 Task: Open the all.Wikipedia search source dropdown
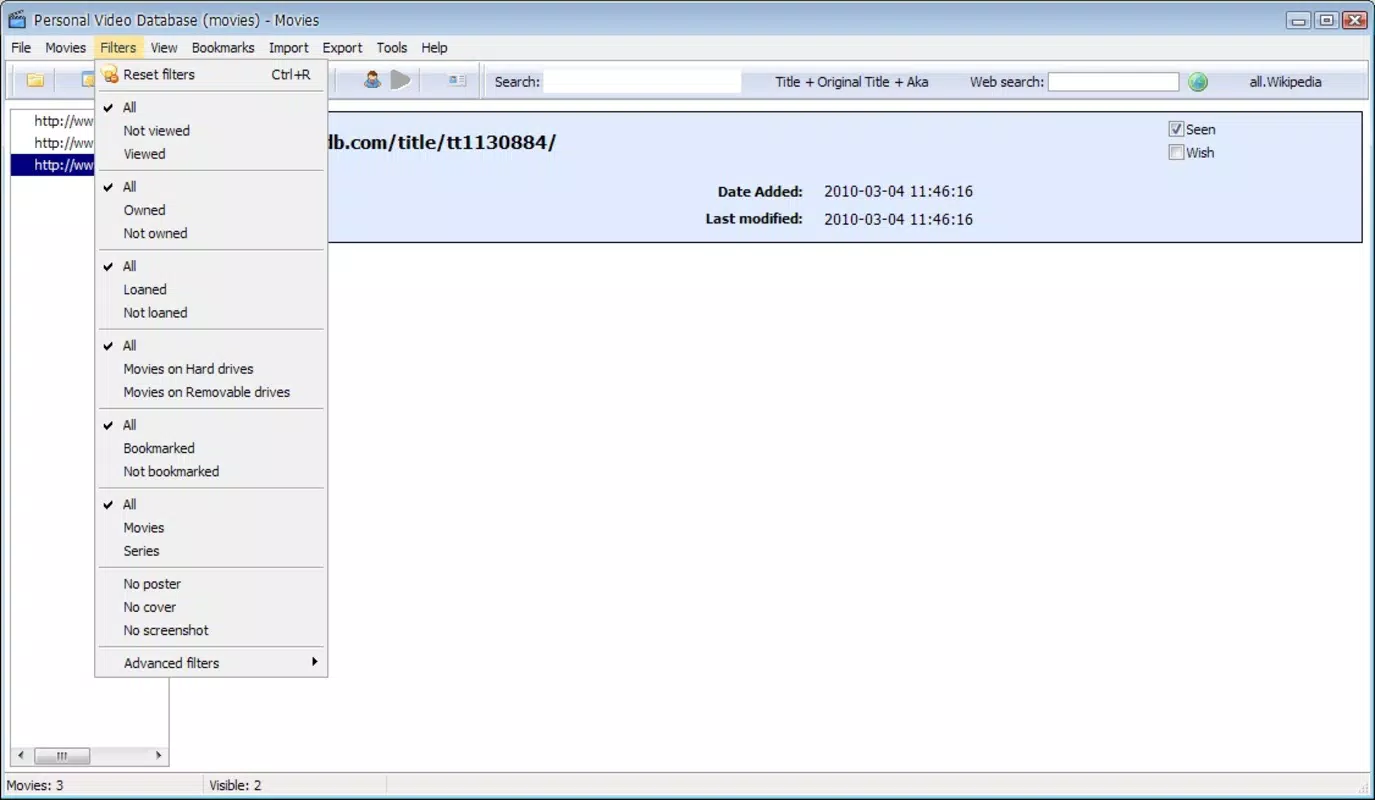[x=1285, y=82]
